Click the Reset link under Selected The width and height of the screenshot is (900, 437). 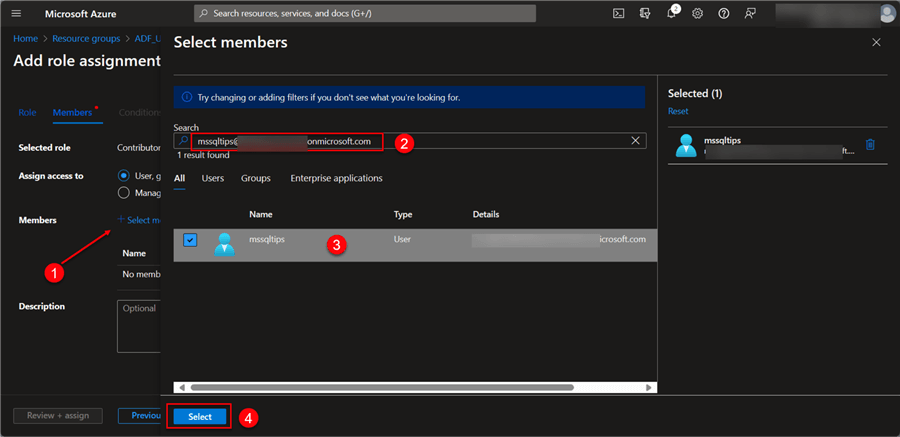[678, 111]
